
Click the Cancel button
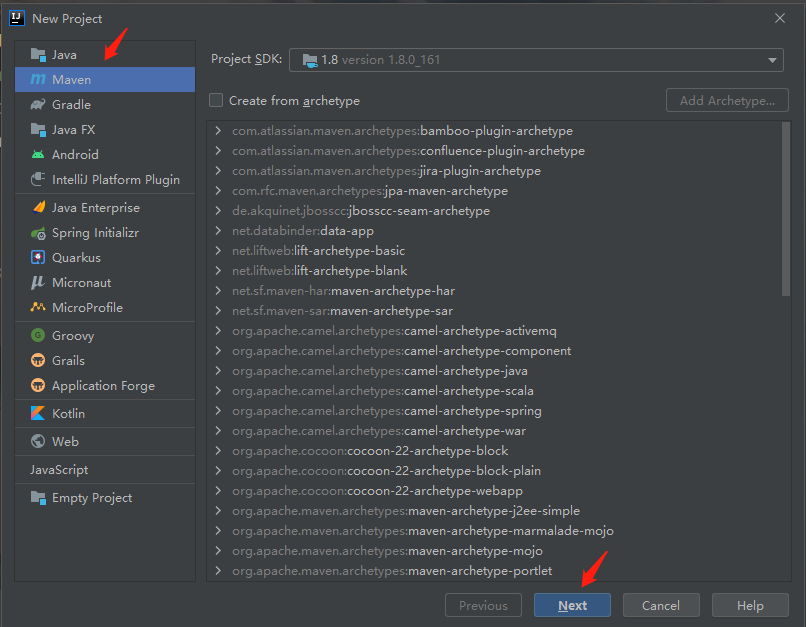coord(661,605)
